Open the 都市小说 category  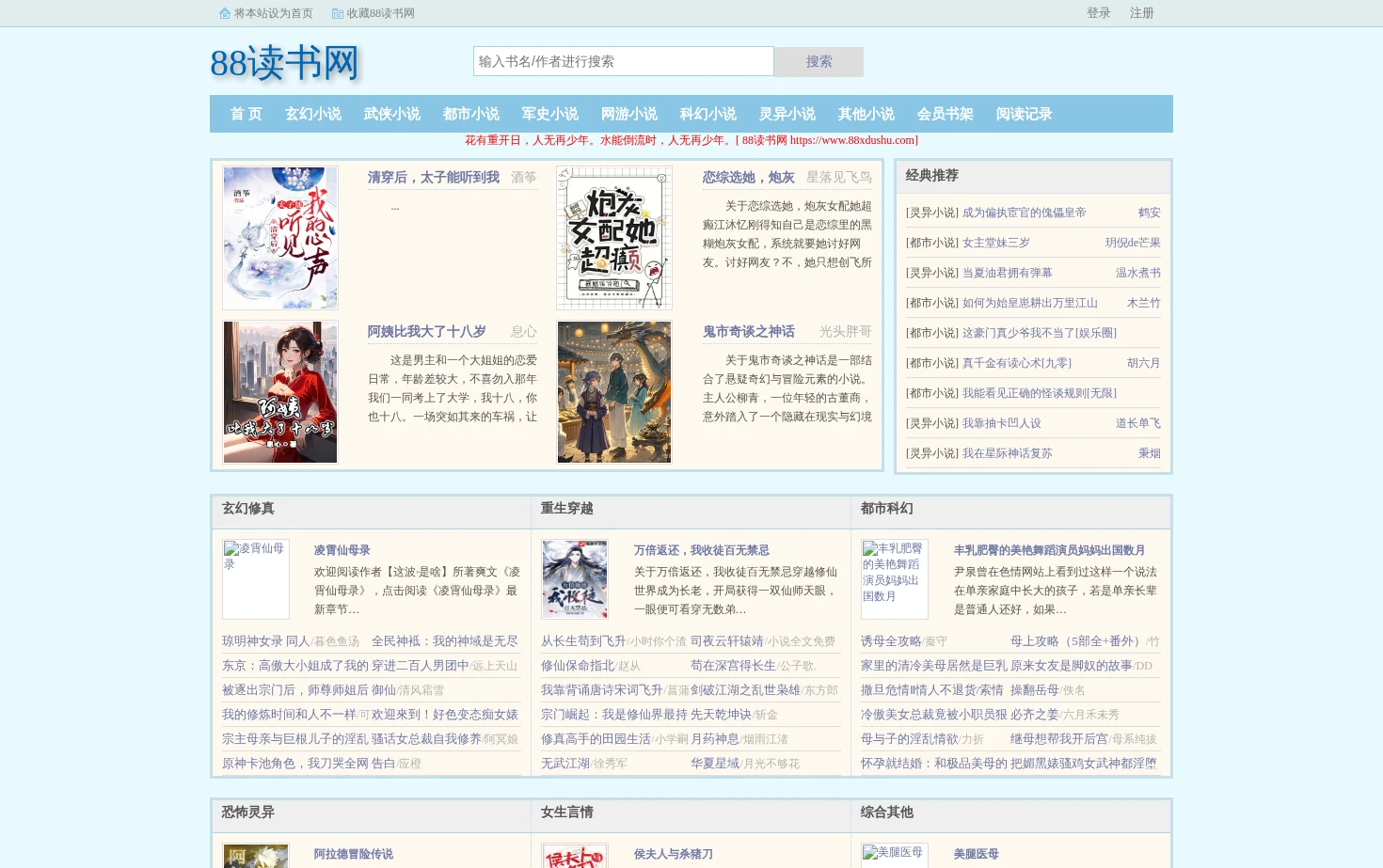471,114
